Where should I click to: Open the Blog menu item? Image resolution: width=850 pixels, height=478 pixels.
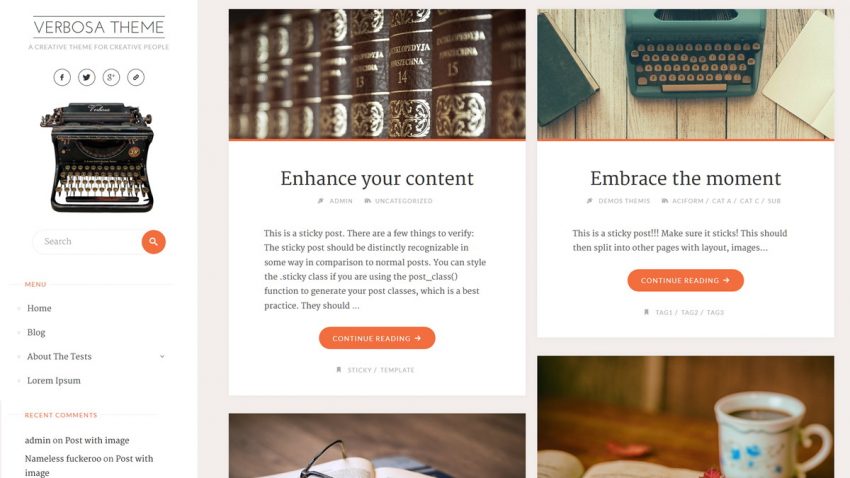click(x=36, y=332)
